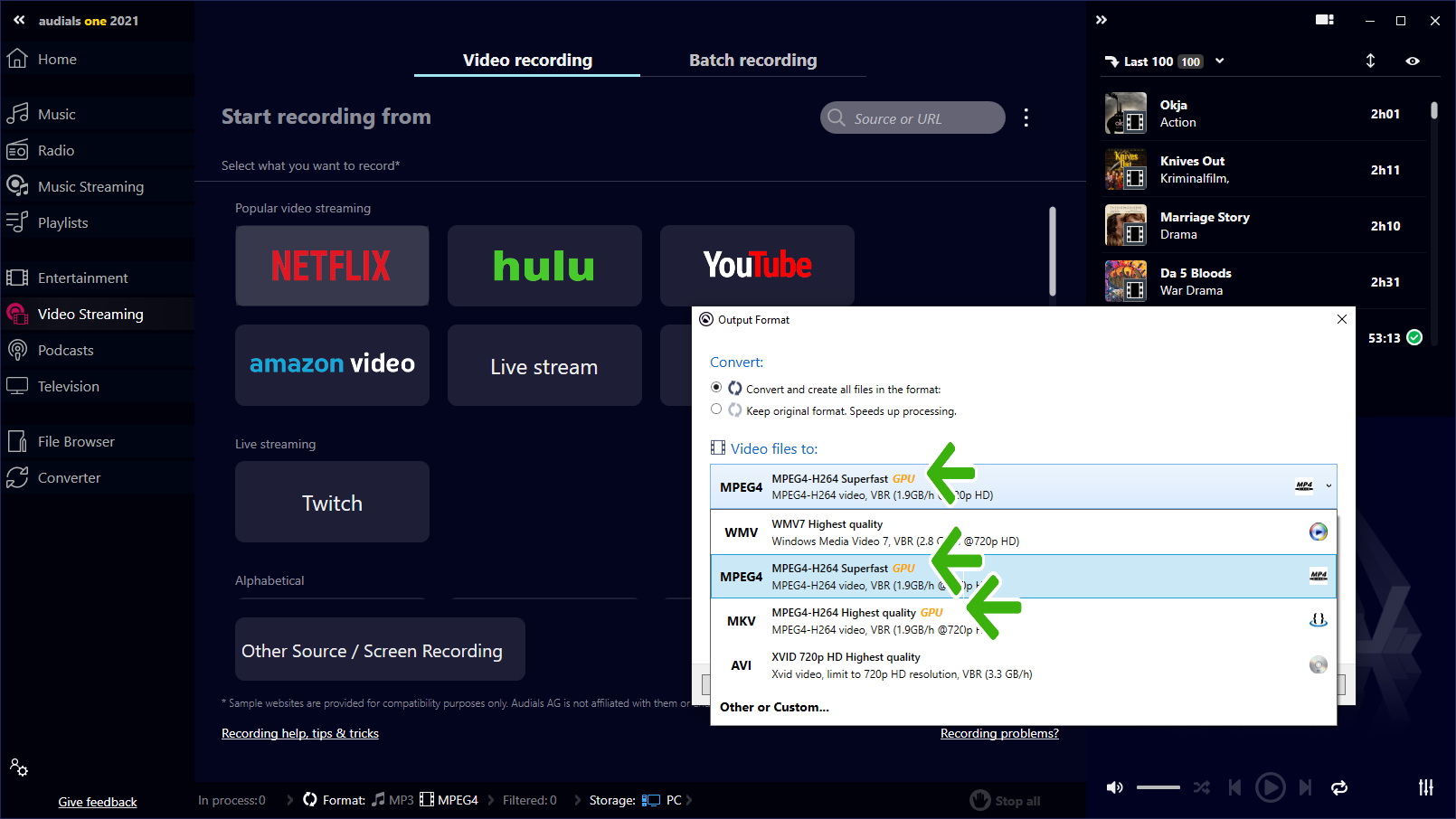Open the Radio section
The width and height of the screenshot is (1456, 819).
56,150
